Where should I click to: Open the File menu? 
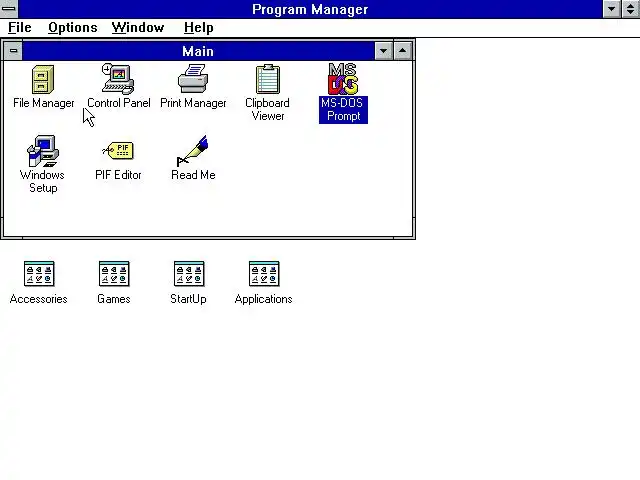[20, 27]
